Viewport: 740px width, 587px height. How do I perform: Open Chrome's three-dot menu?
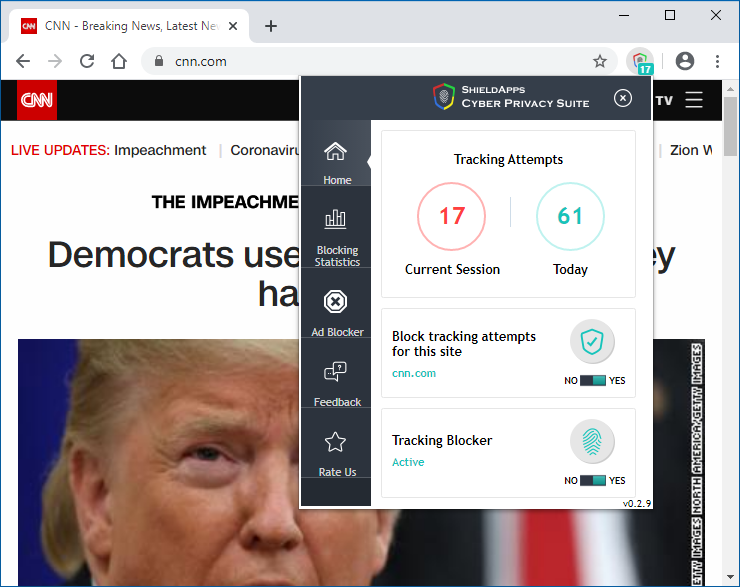pos(717,61)
